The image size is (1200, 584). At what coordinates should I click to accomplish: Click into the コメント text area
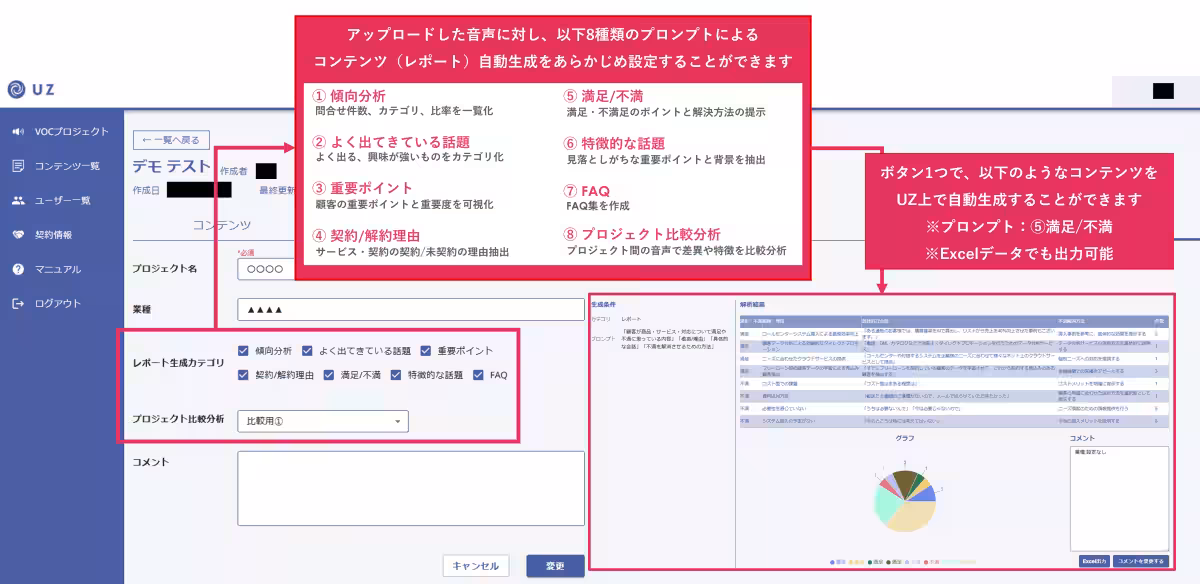coord(410,488)
